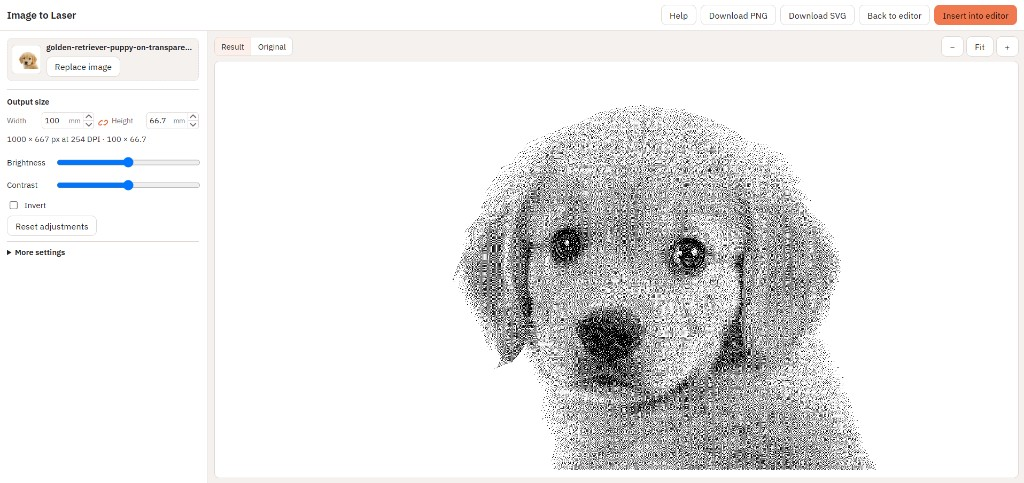Click the Fit zoom button

(980, 47)
